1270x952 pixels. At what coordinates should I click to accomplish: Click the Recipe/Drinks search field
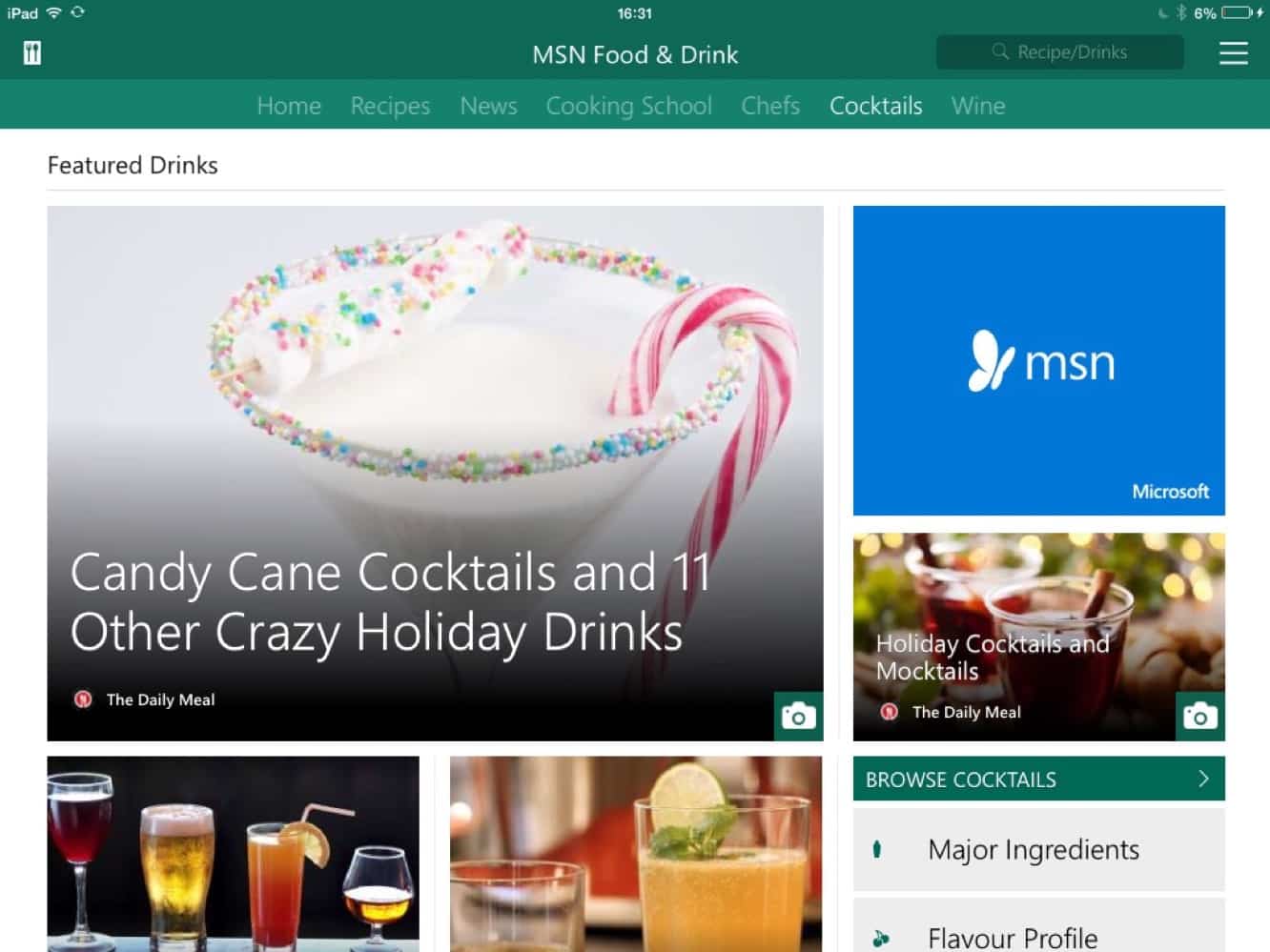tap(1059, 52)
